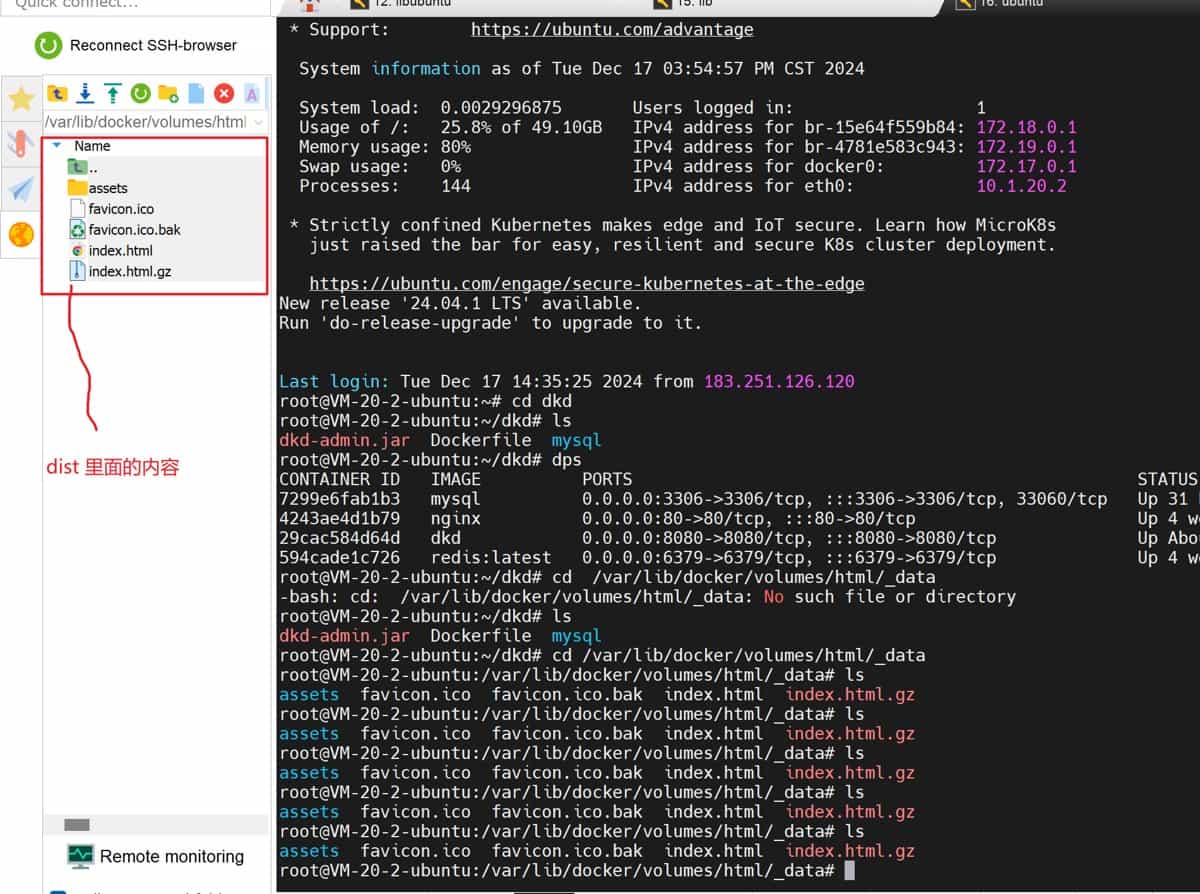This screenshot has height=894, width=1200.
Task: Click the IP address 172.19.0.1
Action: pos(1026,147)
